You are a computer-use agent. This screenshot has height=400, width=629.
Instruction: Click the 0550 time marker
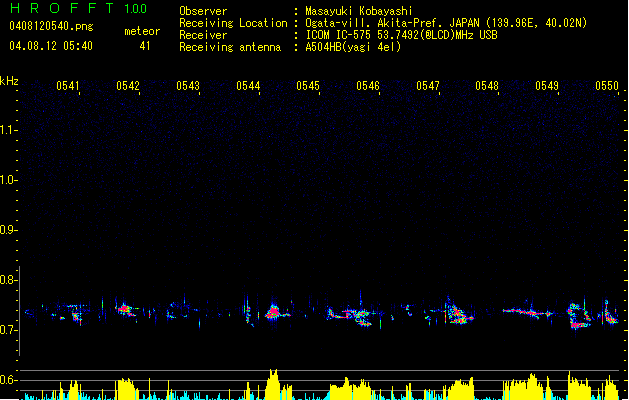tap(607, 86)
